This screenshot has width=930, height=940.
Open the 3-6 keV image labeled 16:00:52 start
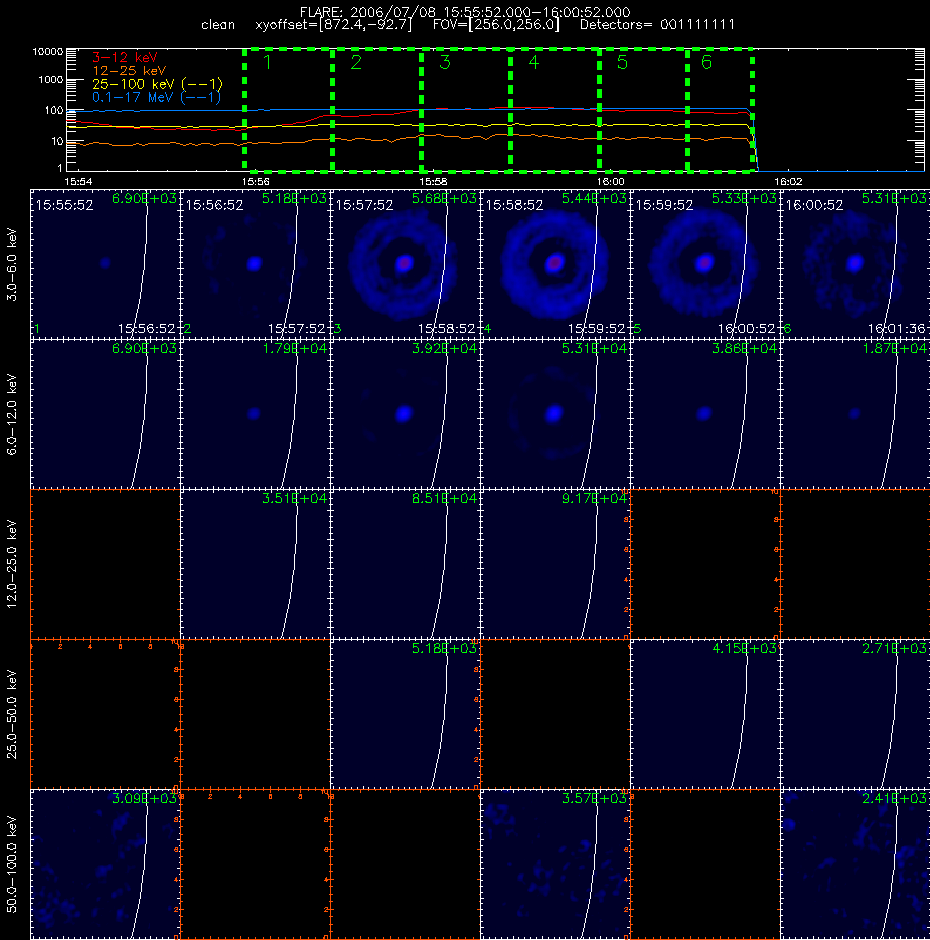point(855,264)
